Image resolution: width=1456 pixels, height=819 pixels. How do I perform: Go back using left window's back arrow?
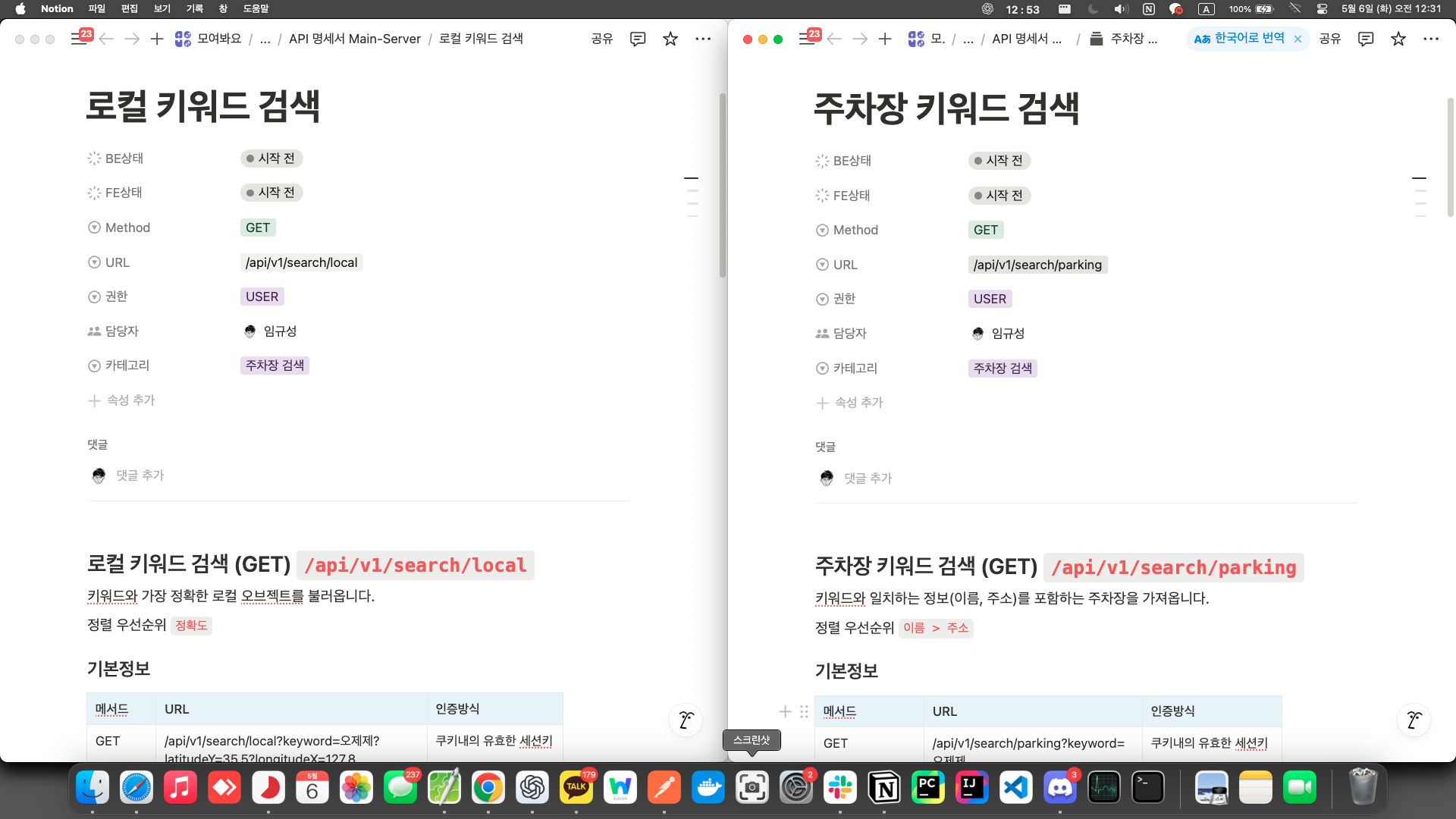coord(106,39)
